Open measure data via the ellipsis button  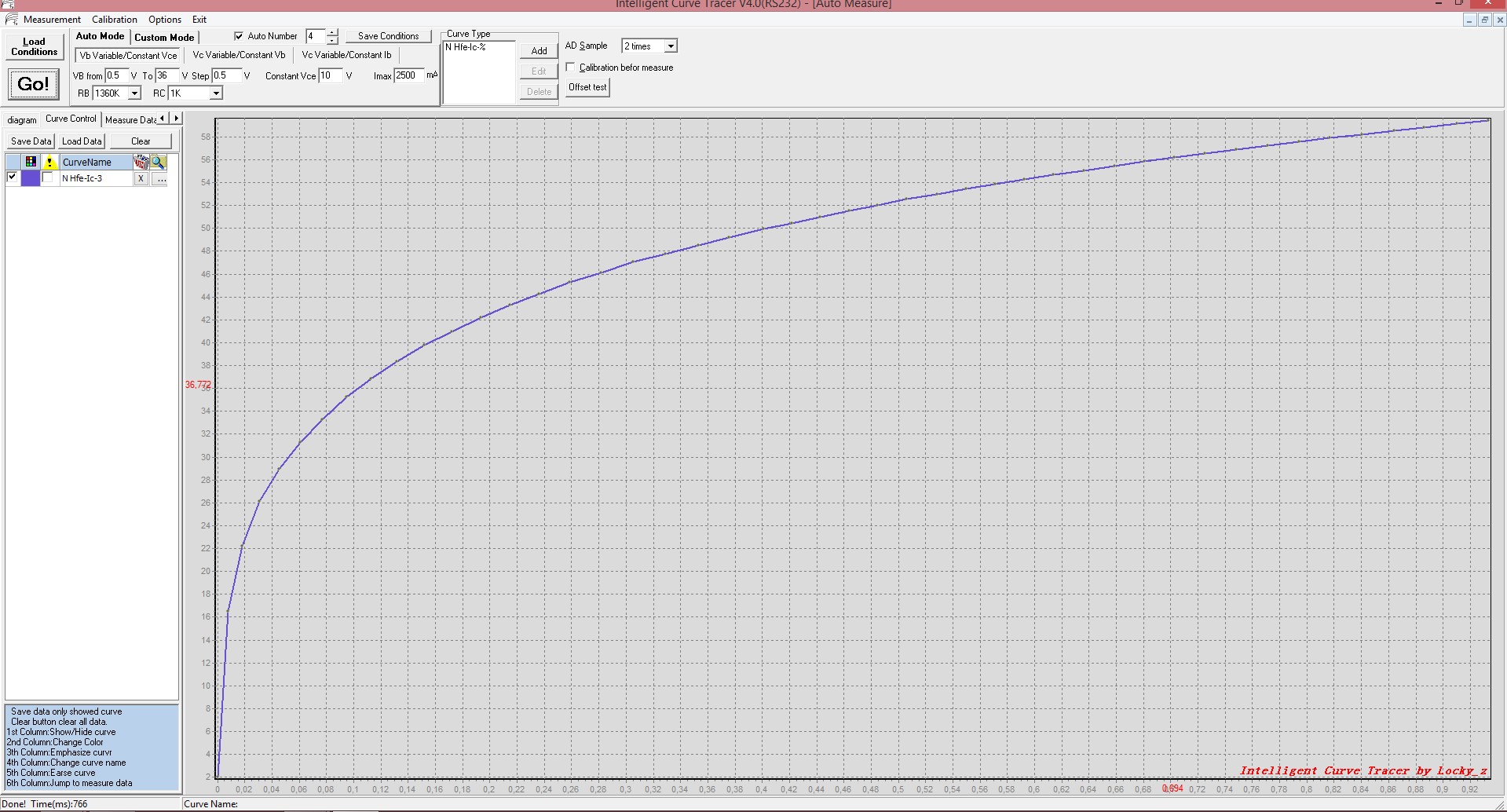tap(160, 179)
